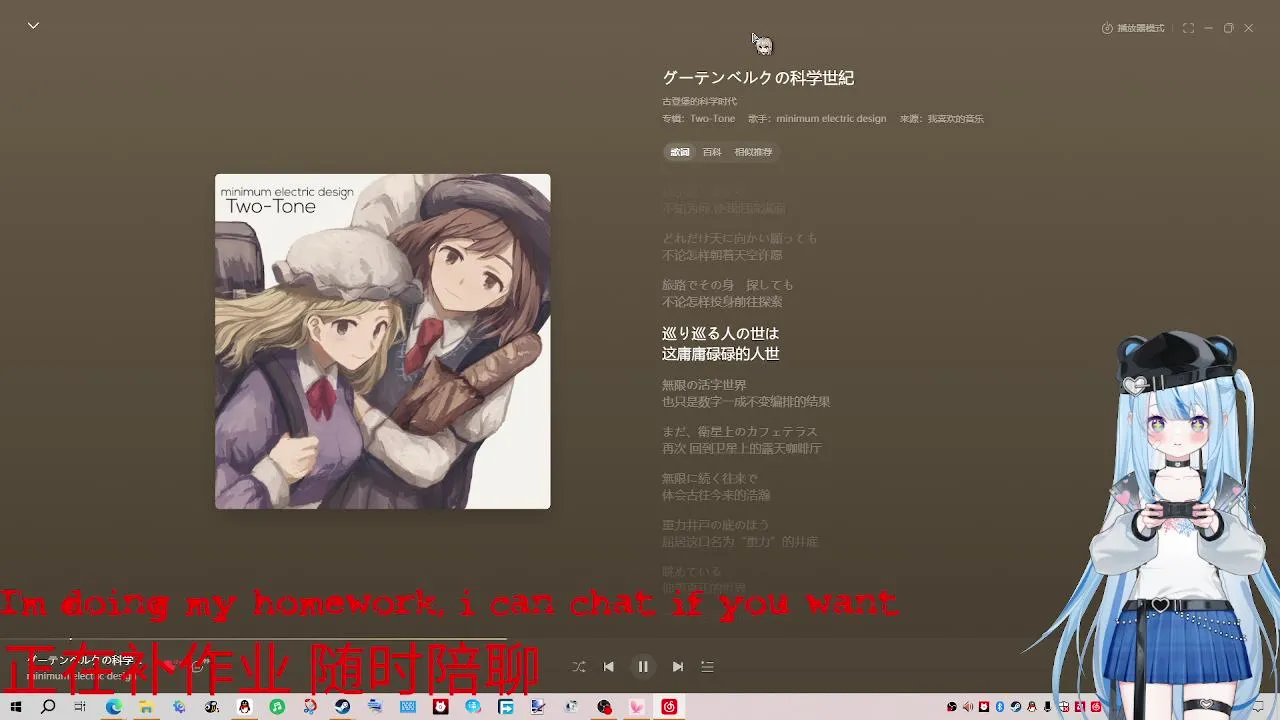Pause the current song
This screenshot has width=1280, height=720.
tap(643, 667)
